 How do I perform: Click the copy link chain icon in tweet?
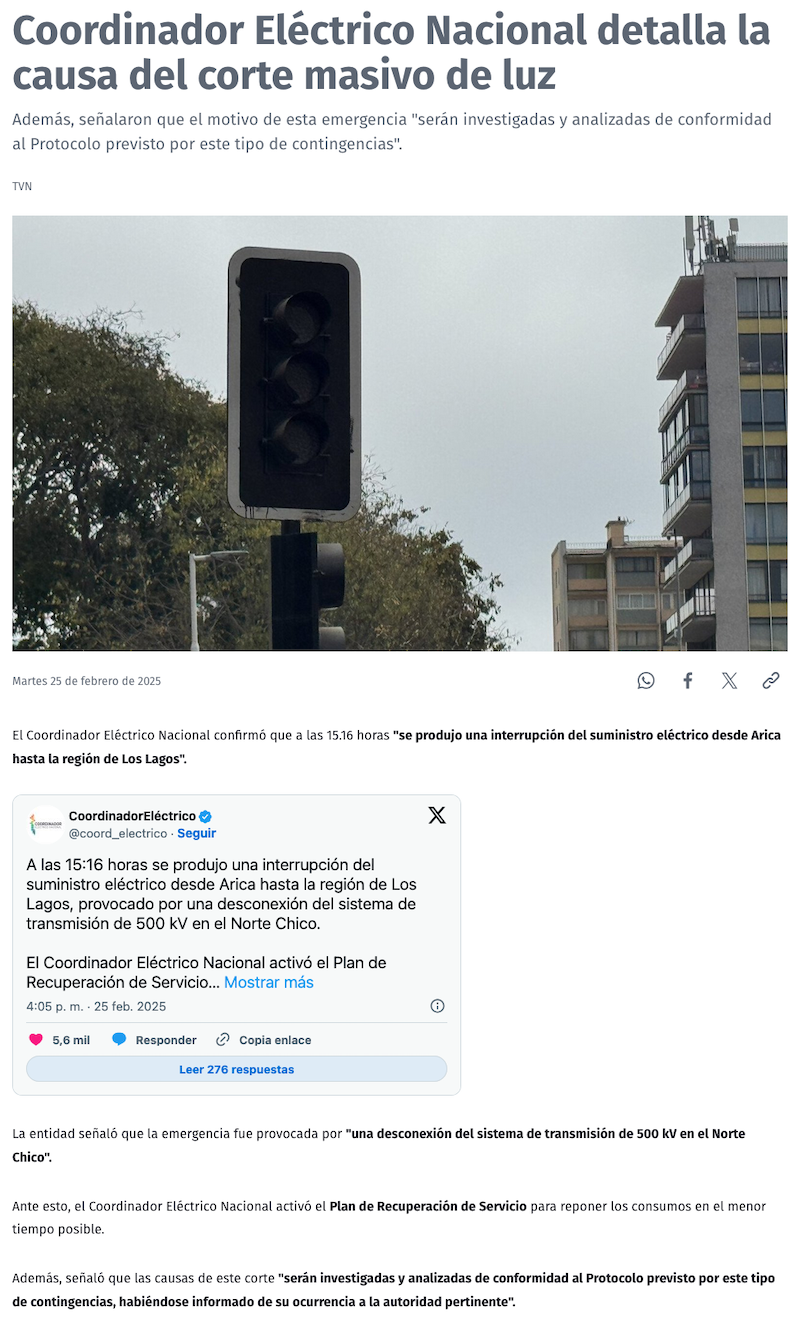223,1040
